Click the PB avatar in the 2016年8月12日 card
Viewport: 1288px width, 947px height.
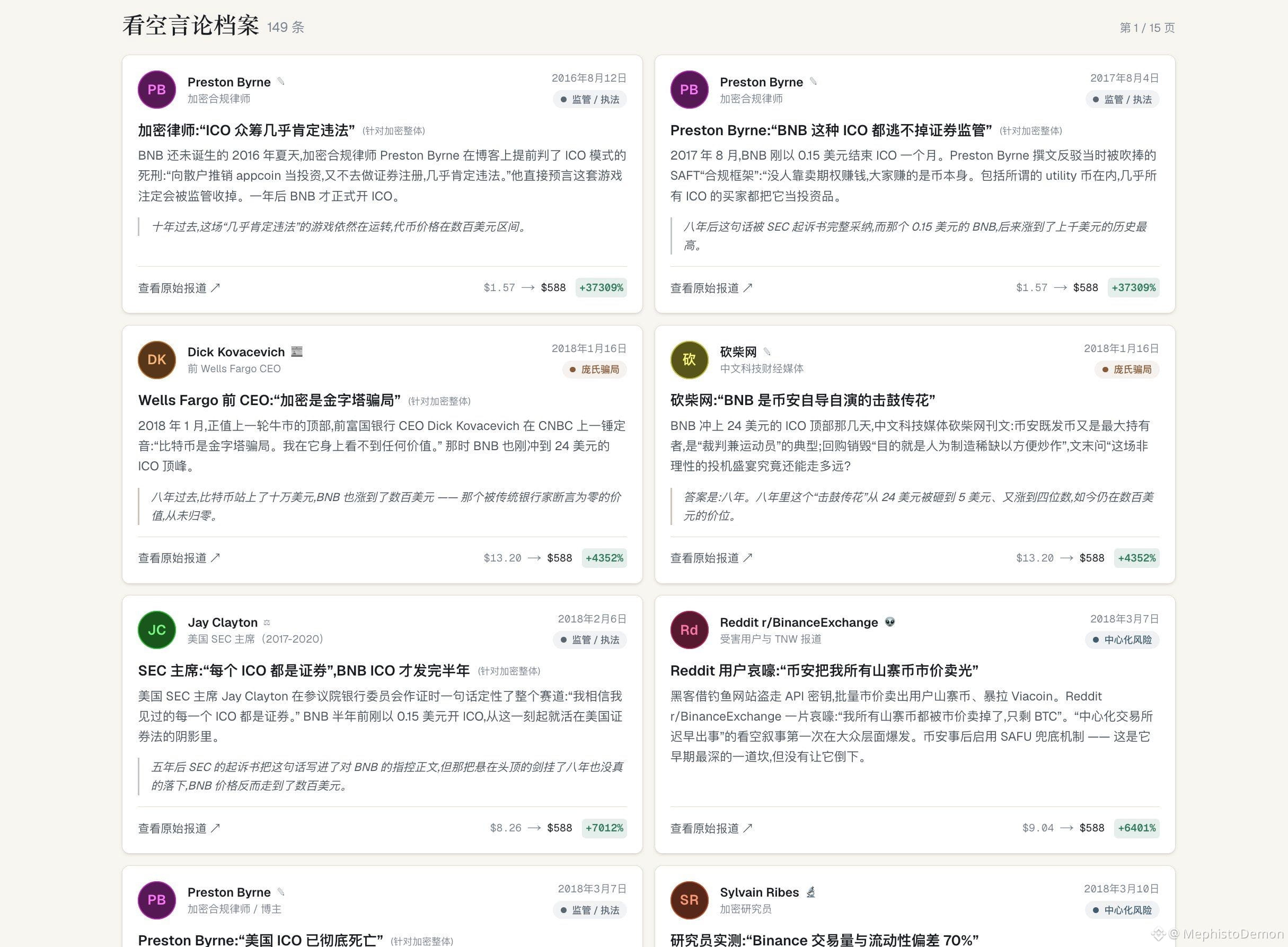[x=156, y=90]
